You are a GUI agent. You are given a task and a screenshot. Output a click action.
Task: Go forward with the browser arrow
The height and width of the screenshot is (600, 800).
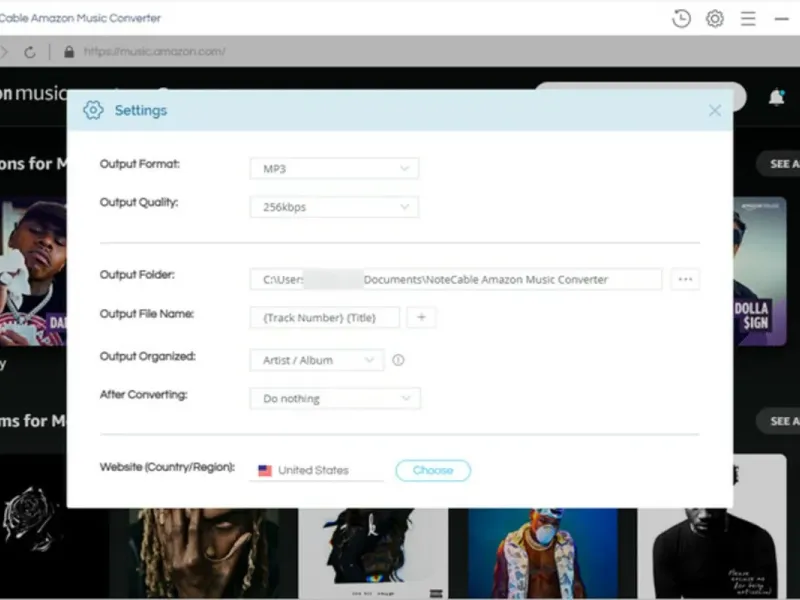pyautogui.click(x=4, y=52)
